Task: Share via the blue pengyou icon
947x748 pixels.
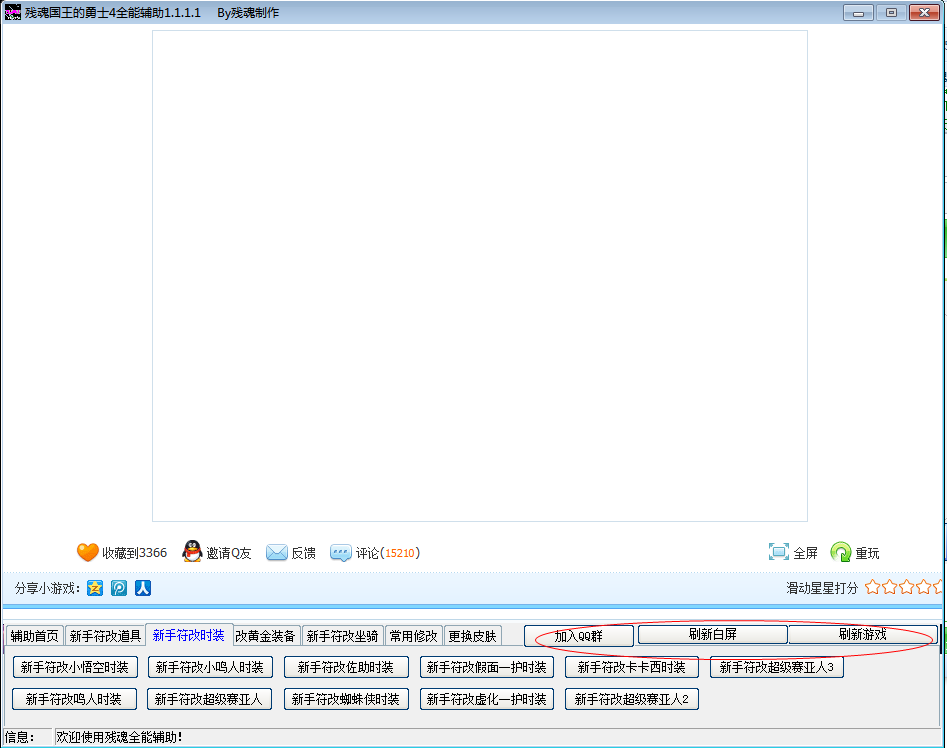Action: click(119, 588)
